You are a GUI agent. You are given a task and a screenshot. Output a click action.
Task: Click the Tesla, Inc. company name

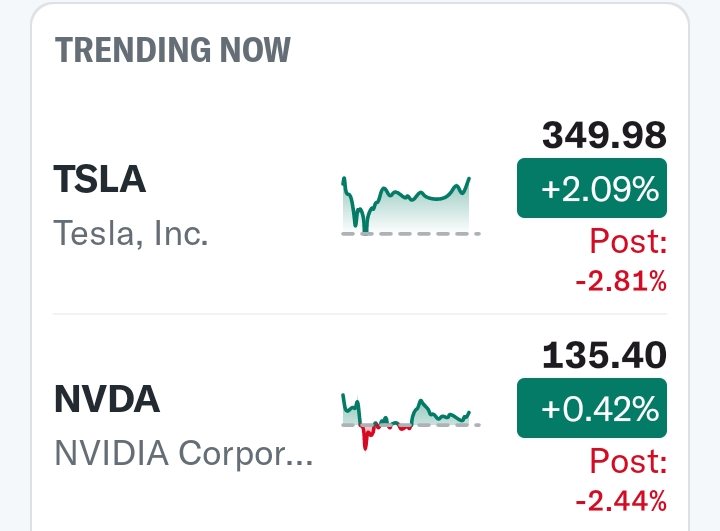coord(130,234)
